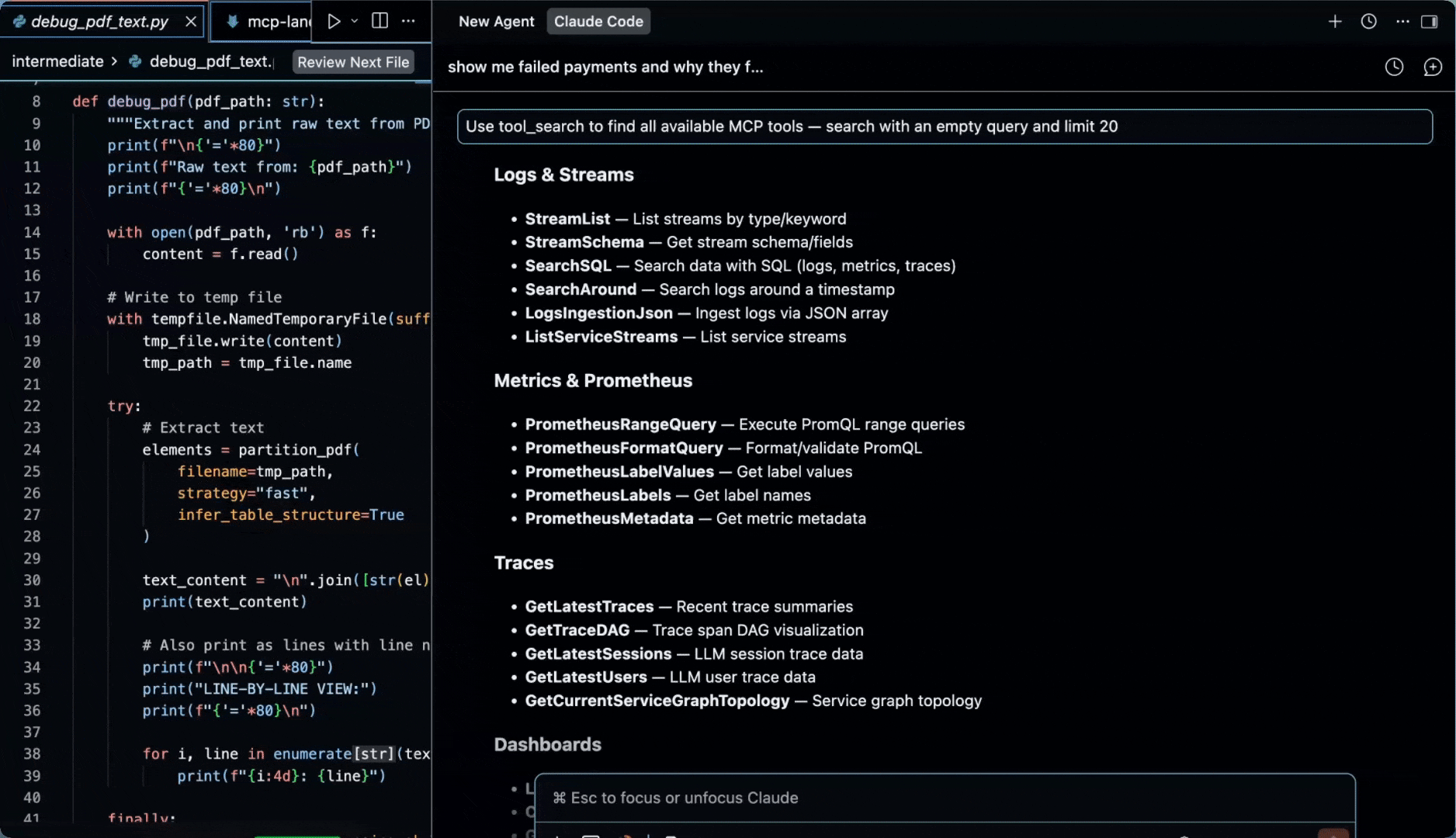Image resolution: width=1456 pixels, height=838 pixels.
Task: Click the intermediate breadcrumb folder
Action: pyautogui.click(x=57, y=61)
